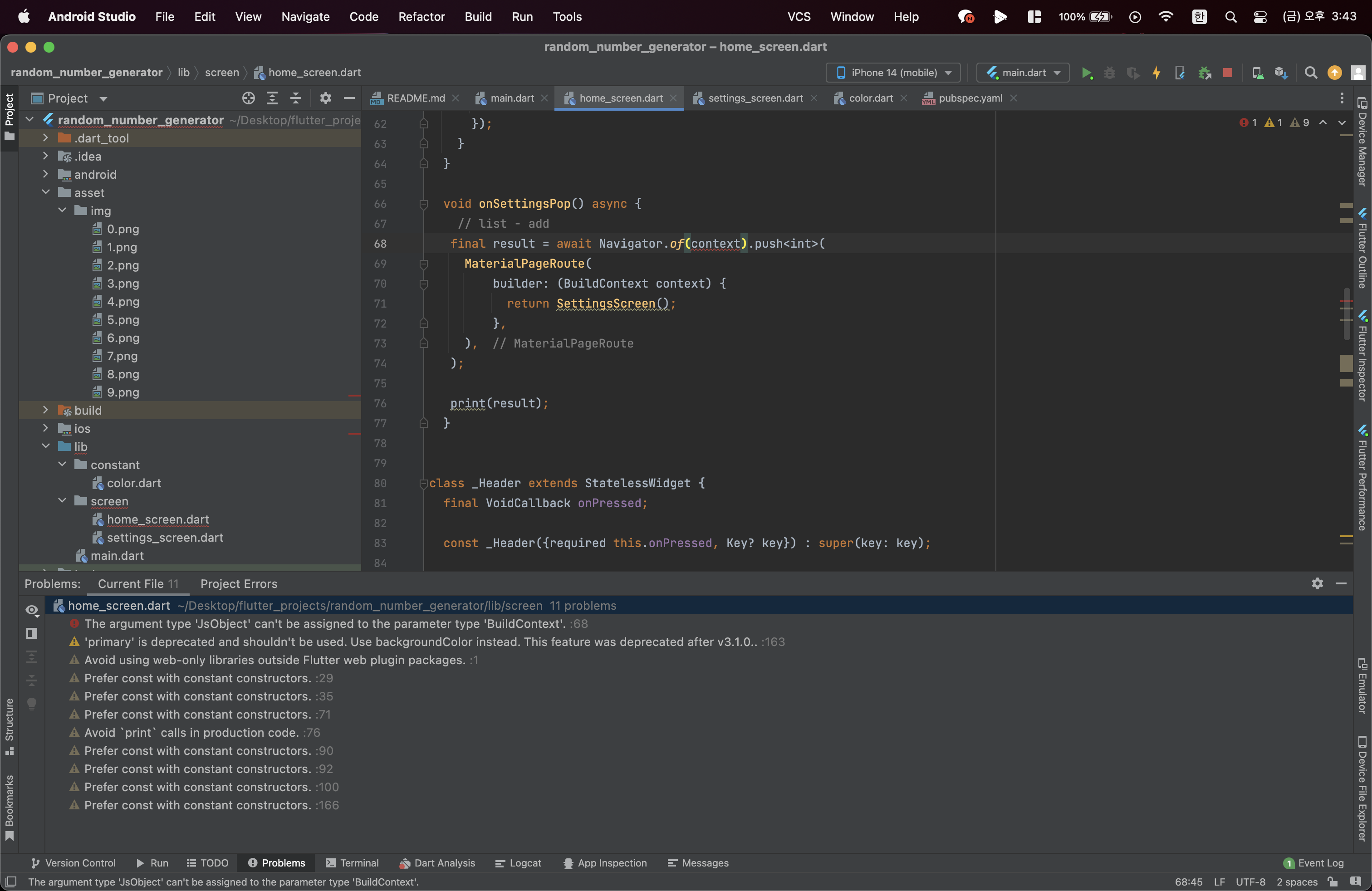Screen dimensions: 1372x891
Task: Click Search Everywhere magnifier in toolbar
Action: (x=1311, y=73)
